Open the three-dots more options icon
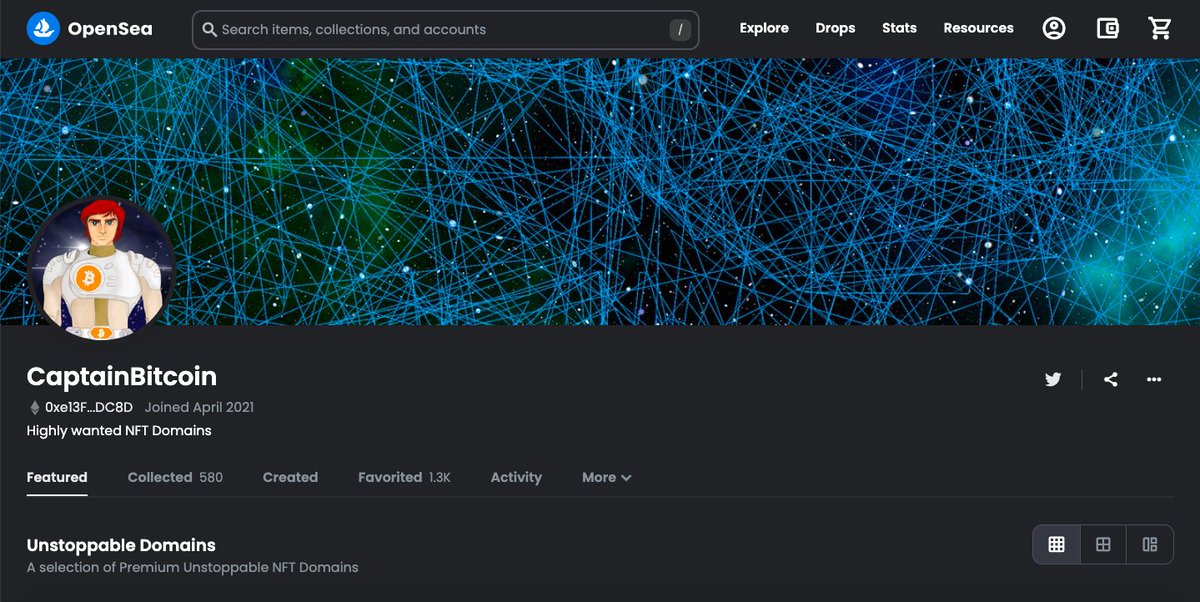 click(1154, 379)
